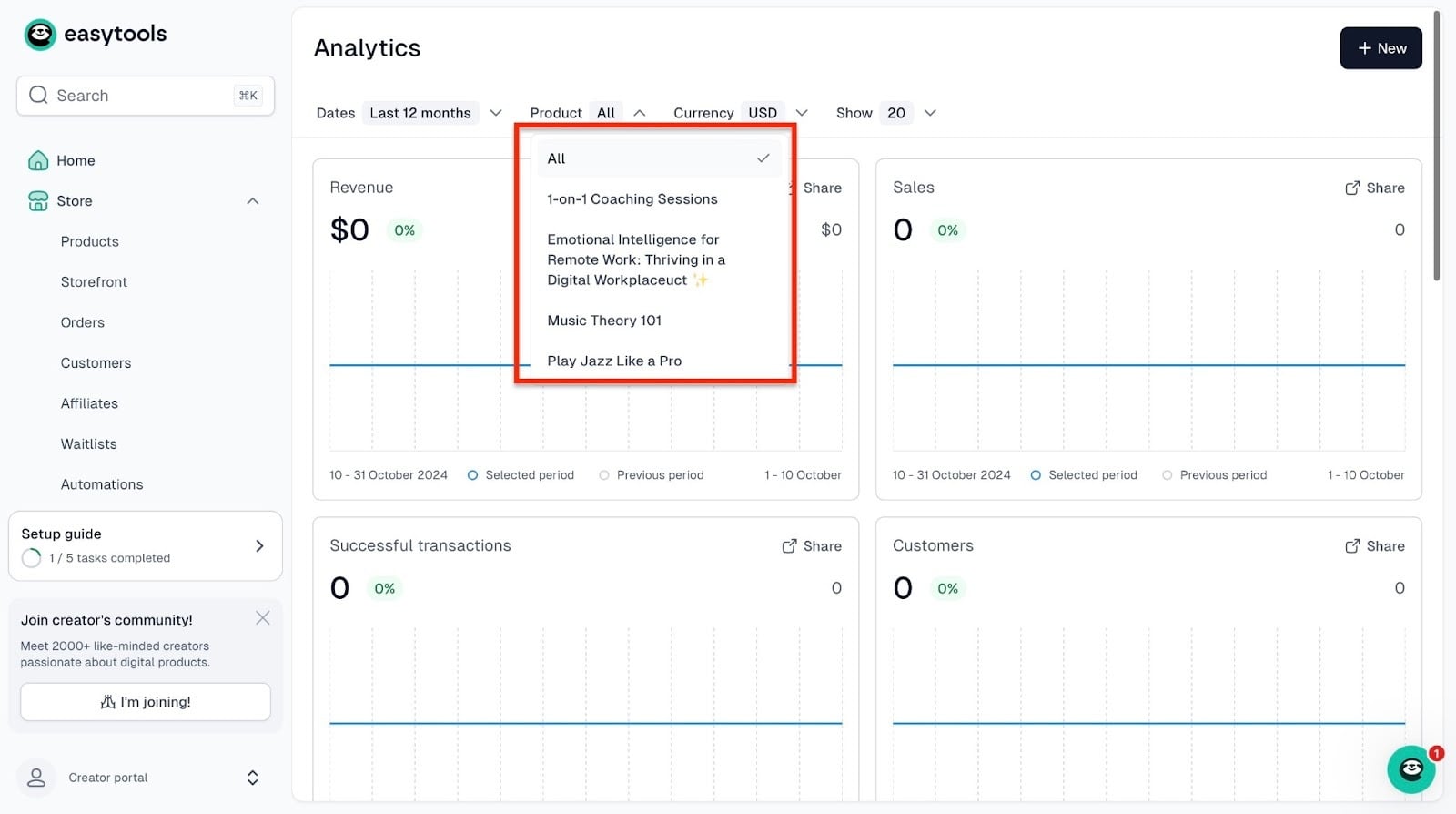Click Share icon on Successful transactions card
This screenshot has height=814, width=1456.
pos(789,546)
